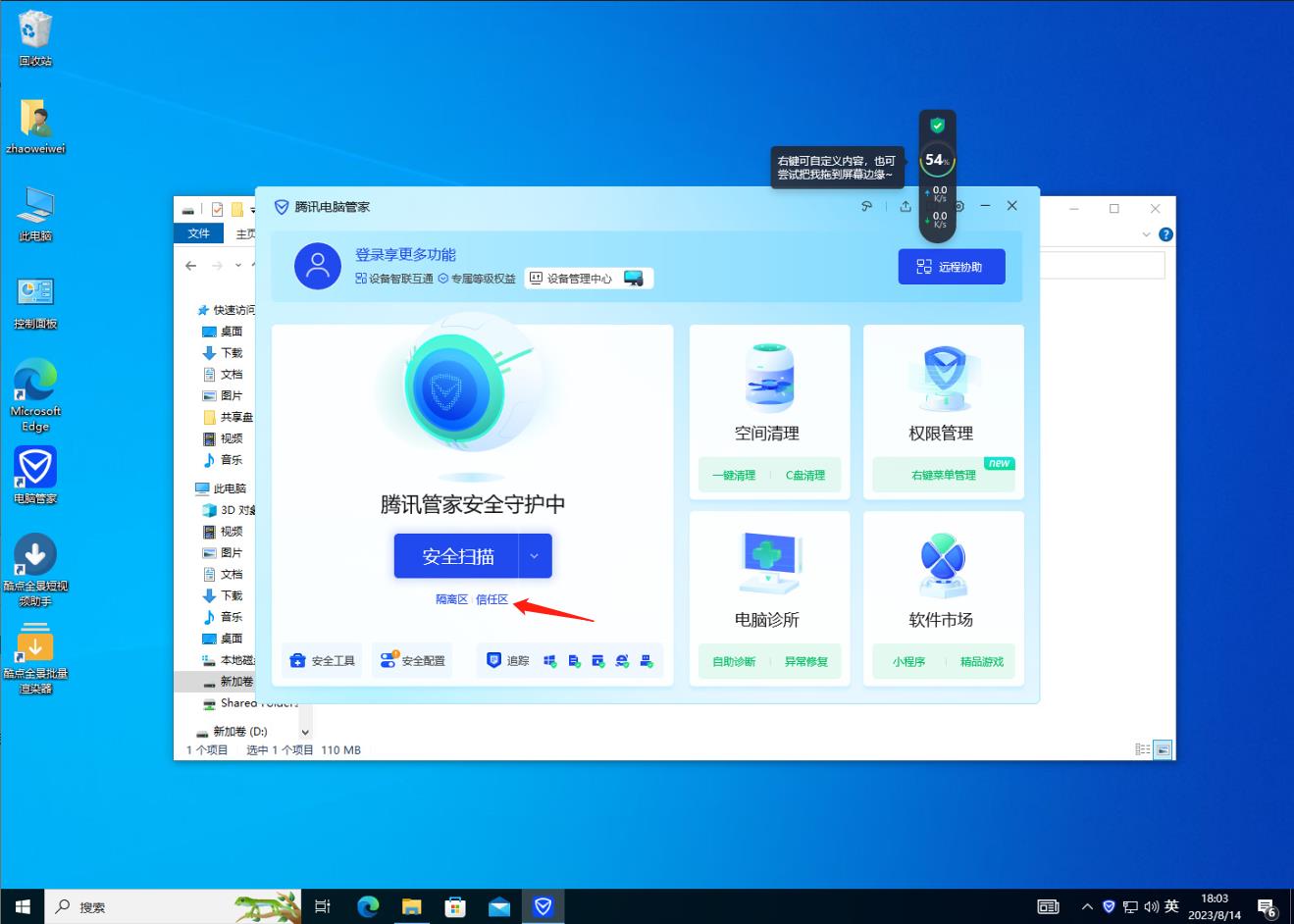Click the 54% memory gauge on widget

click(937, 160)
